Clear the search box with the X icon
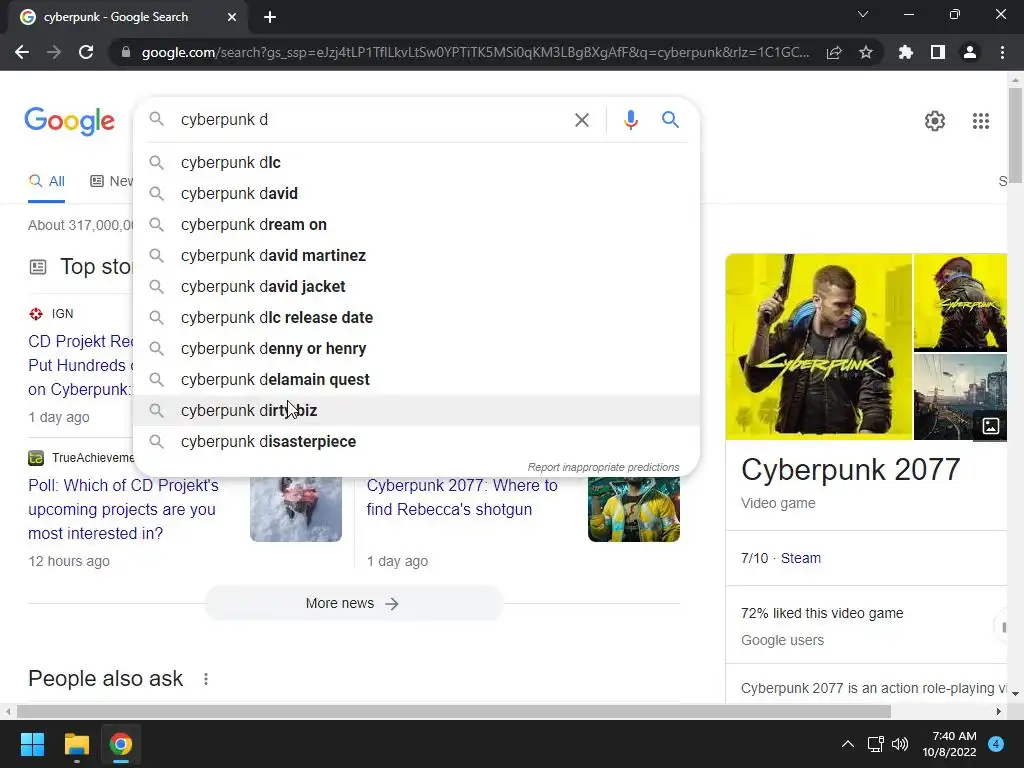1024x768 pixels. tap(581, 120)
